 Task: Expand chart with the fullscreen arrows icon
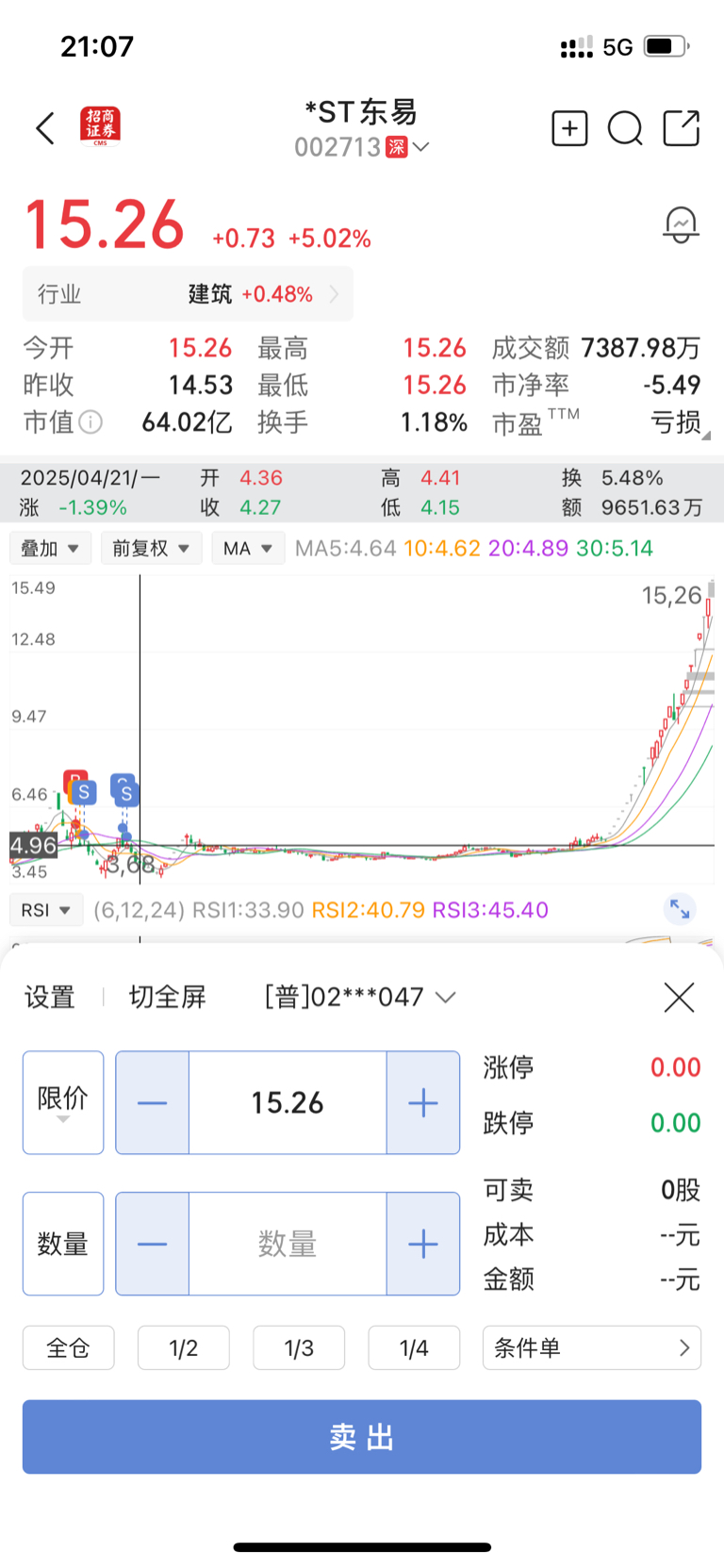pos(680,909)
